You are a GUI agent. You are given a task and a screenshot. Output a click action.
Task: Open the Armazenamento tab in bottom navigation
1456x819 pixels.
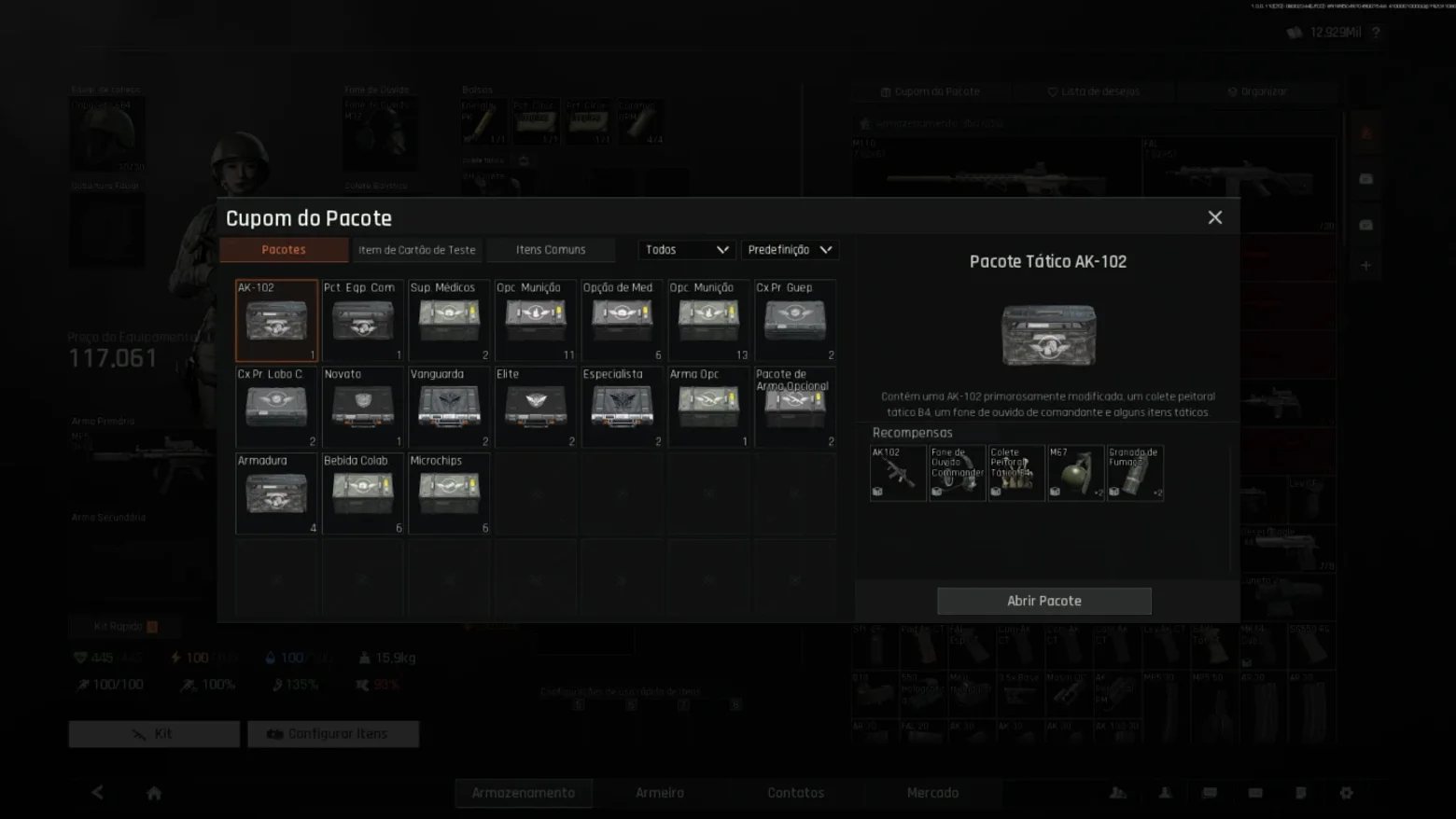pos(524,793)
